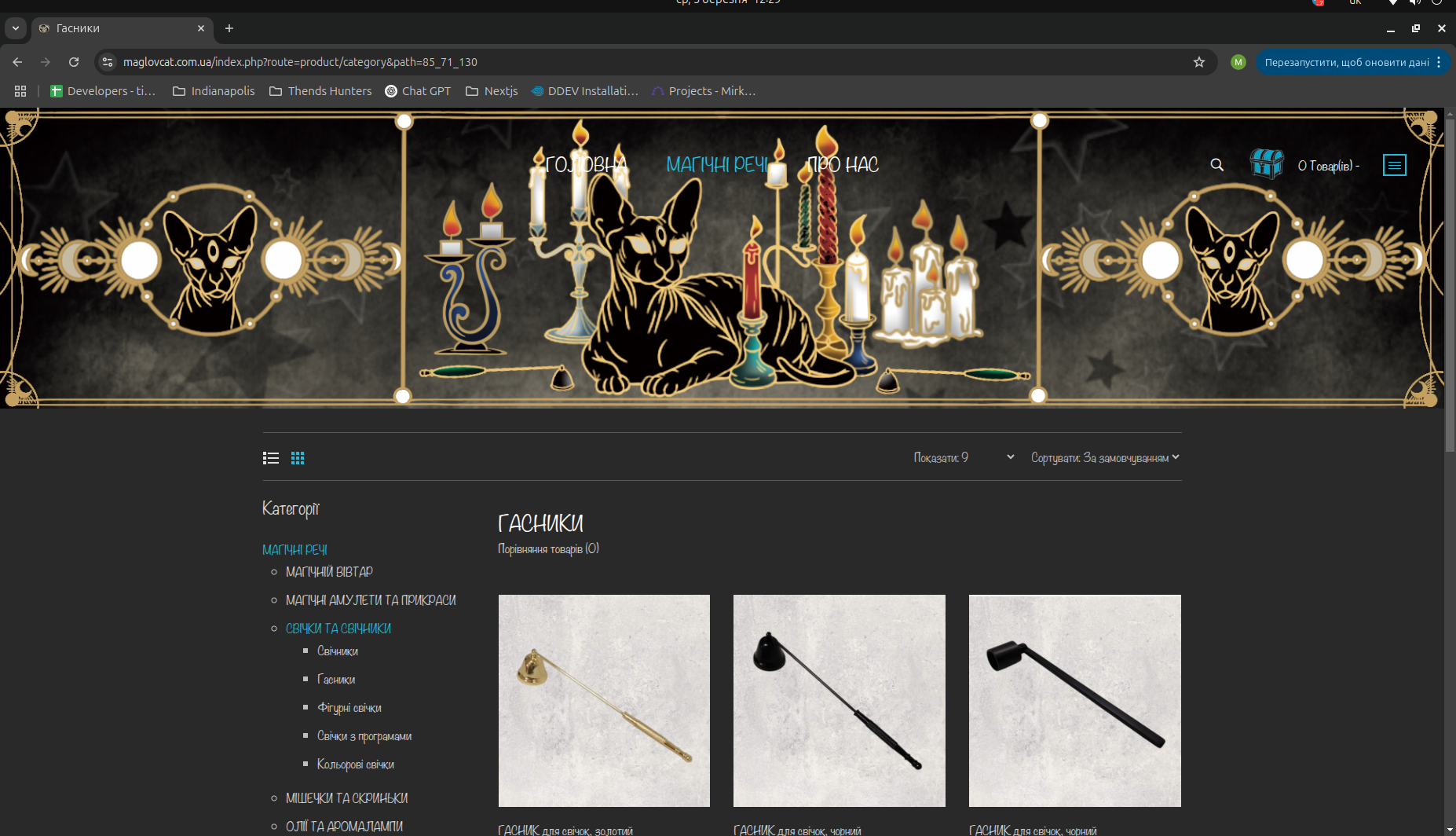The height and width of the screenshot is (836, 1456).
Task: Reload the page
Action: 74,62
